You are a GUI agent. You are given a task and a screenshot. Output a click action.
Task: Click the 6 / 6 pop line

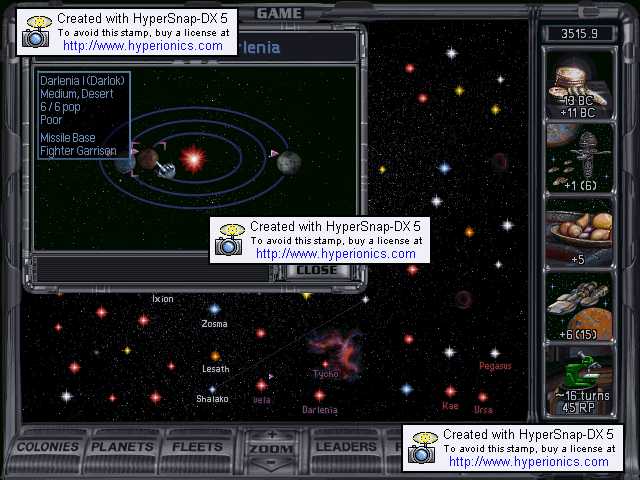pyautogui.click(x=60, y=107)
